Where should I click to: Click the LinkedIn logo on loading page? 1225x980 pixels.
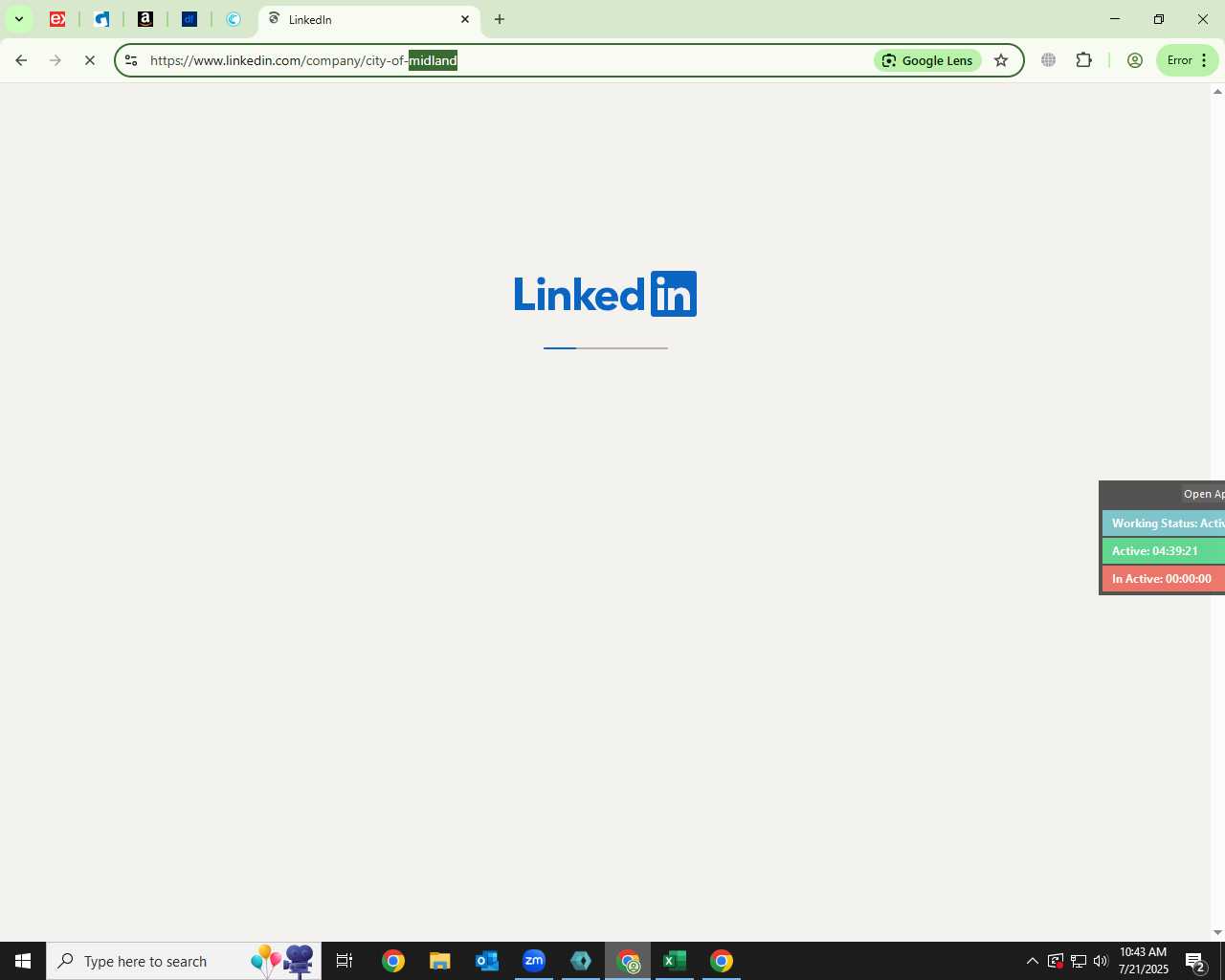click(606, 294)
